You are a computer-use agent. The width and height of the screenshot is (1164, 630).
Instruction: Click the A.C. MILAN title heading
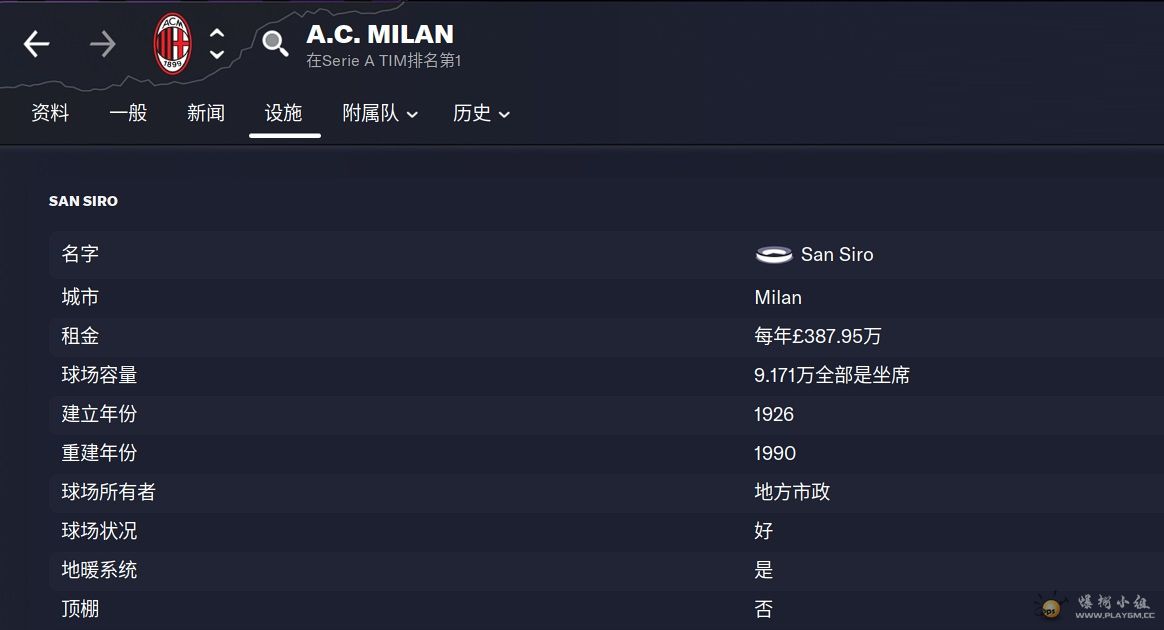click(x=380, y=34)
